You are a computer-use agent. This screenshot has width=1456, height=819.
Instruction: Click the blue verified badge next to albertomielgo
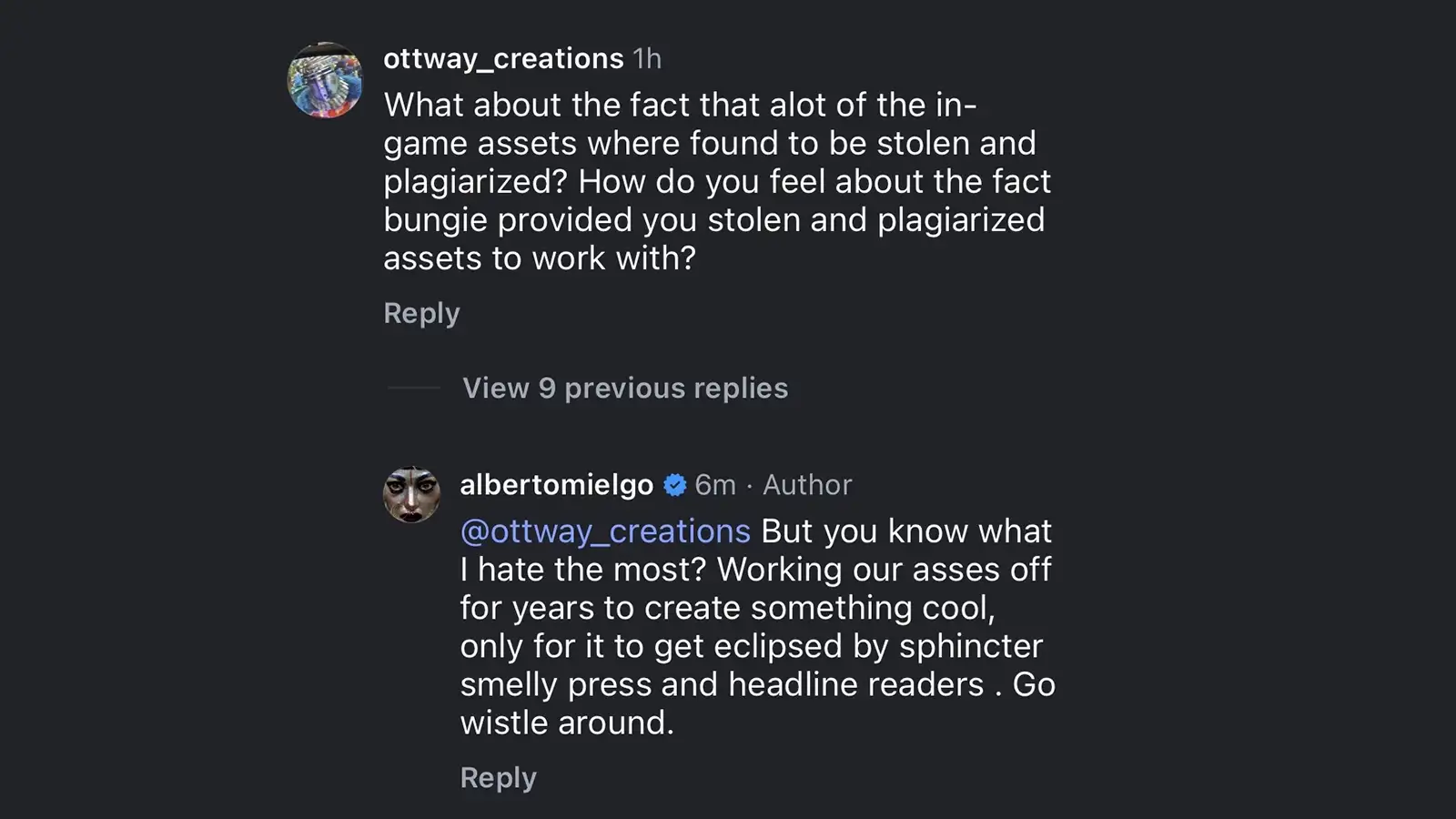[x=673, y=485]
